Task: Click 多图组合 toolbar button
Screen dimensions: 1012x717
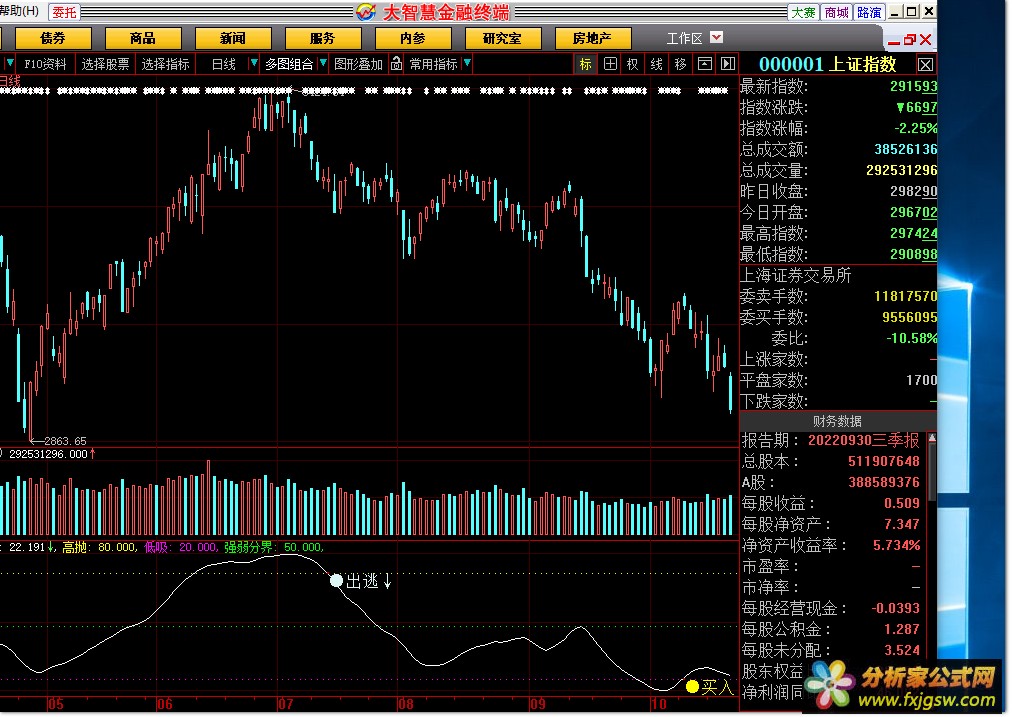Action: (288, 64)
